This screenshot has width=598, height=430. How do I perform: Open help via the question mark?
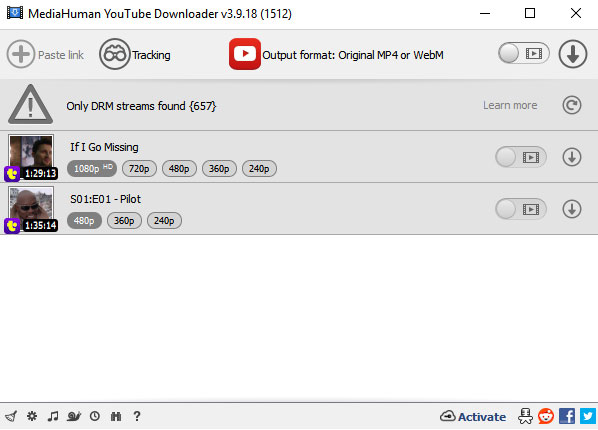137,416
